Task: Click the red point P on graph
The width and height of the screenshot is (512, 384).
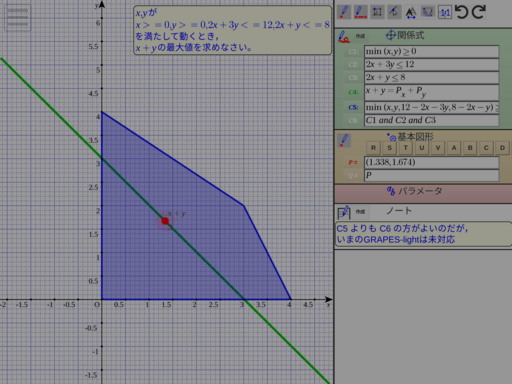Action: pyautogui.click(x=165, y=221)
